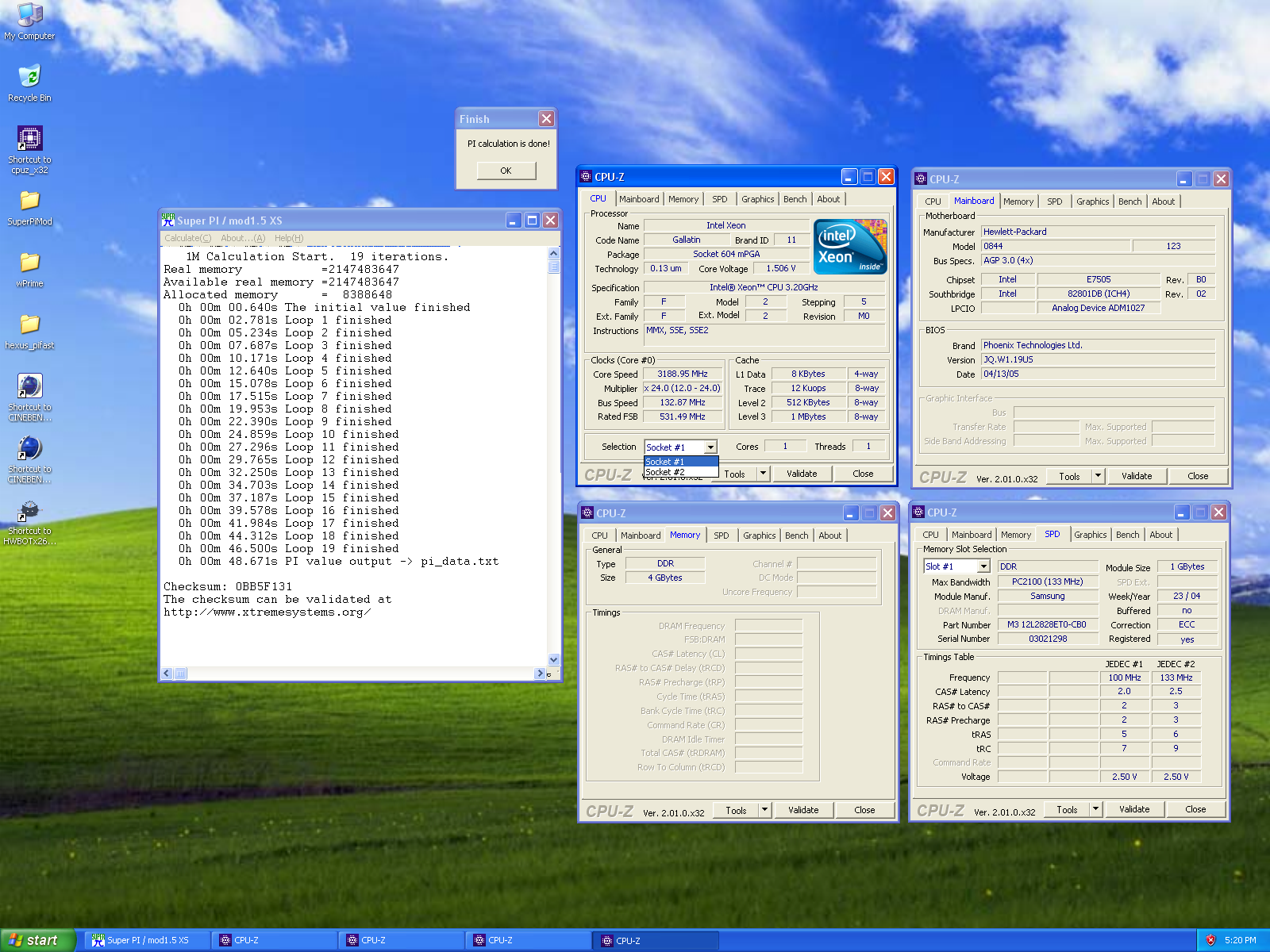This screenshot has height=952, width=1270.
Task: Click the CPU-Z CPU window title icon
Action: tap(586, 176)
